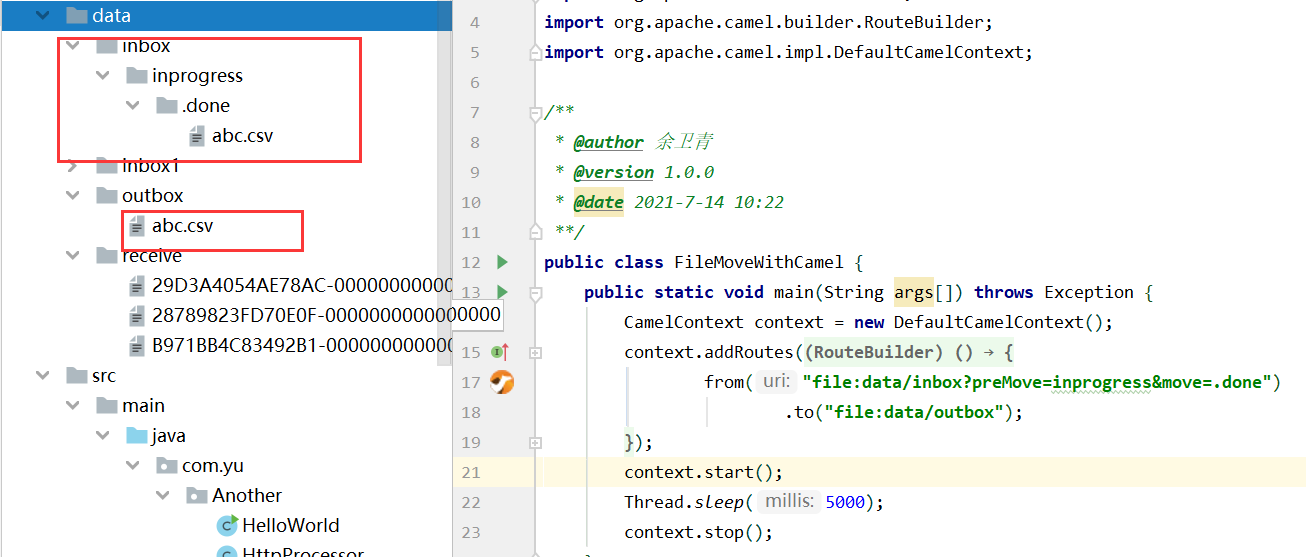Click the class name FileMoveWithCamel
The height and width of the screenshot is (557, 1306).
[759, 262]
